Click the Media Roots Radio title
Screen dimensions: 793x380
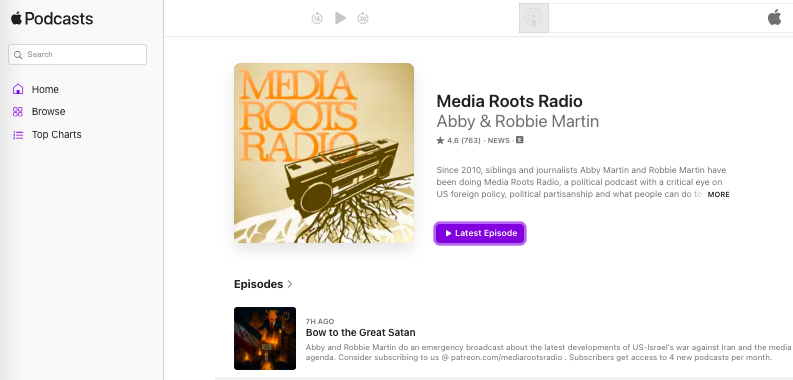[x=509, y=101]
